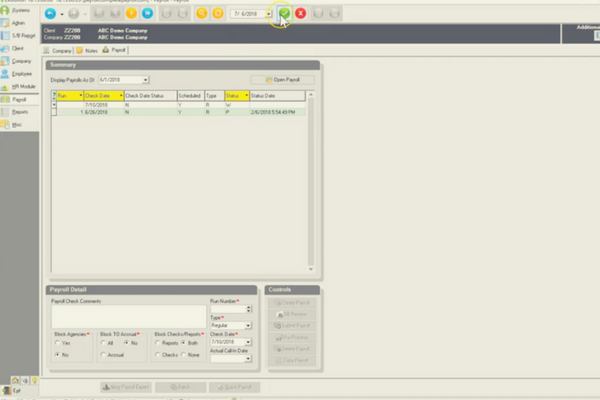Open Display Payrolls As Of dropdown
The image size is (600, 400).
pyautogui.click(x=145, y=80)
